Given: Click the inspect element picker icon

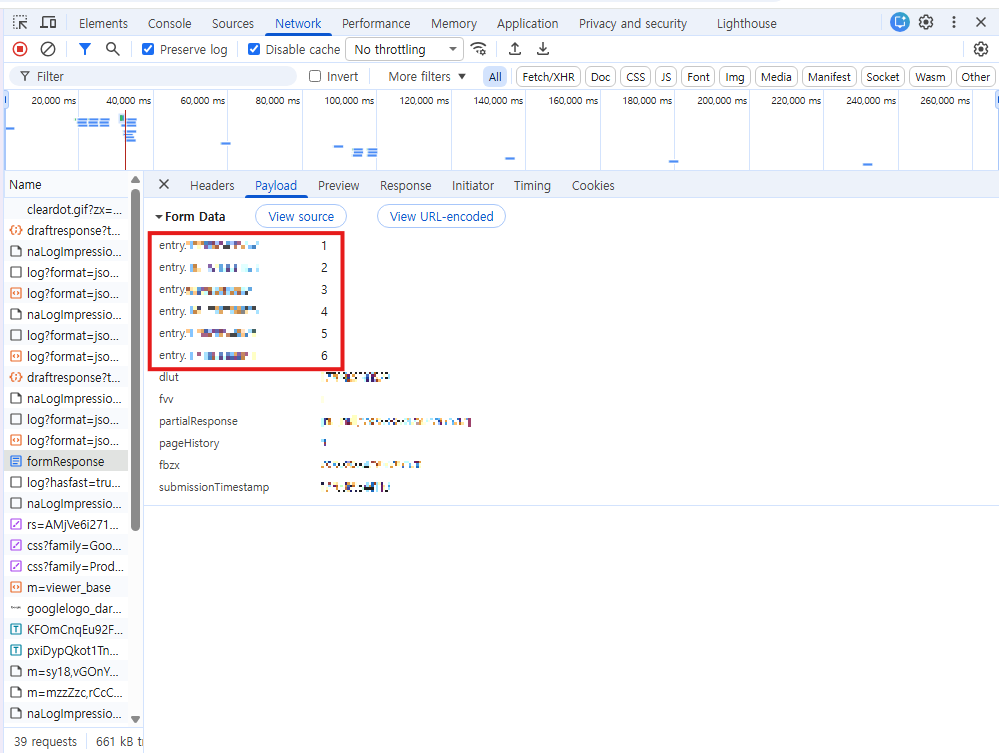Looking at the screenshot, I should (x=20, y=23).
